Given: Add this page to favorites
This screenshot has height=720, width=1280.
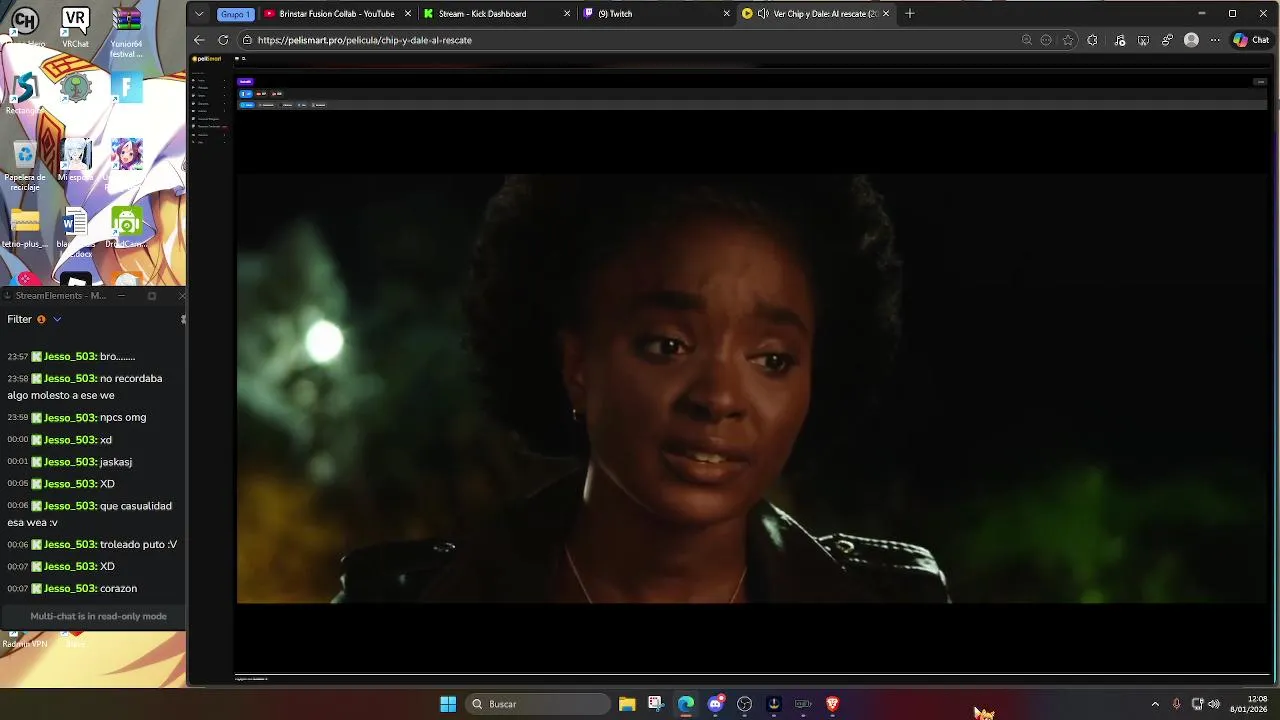Looking at the screenshot, I should [1068, 40].
